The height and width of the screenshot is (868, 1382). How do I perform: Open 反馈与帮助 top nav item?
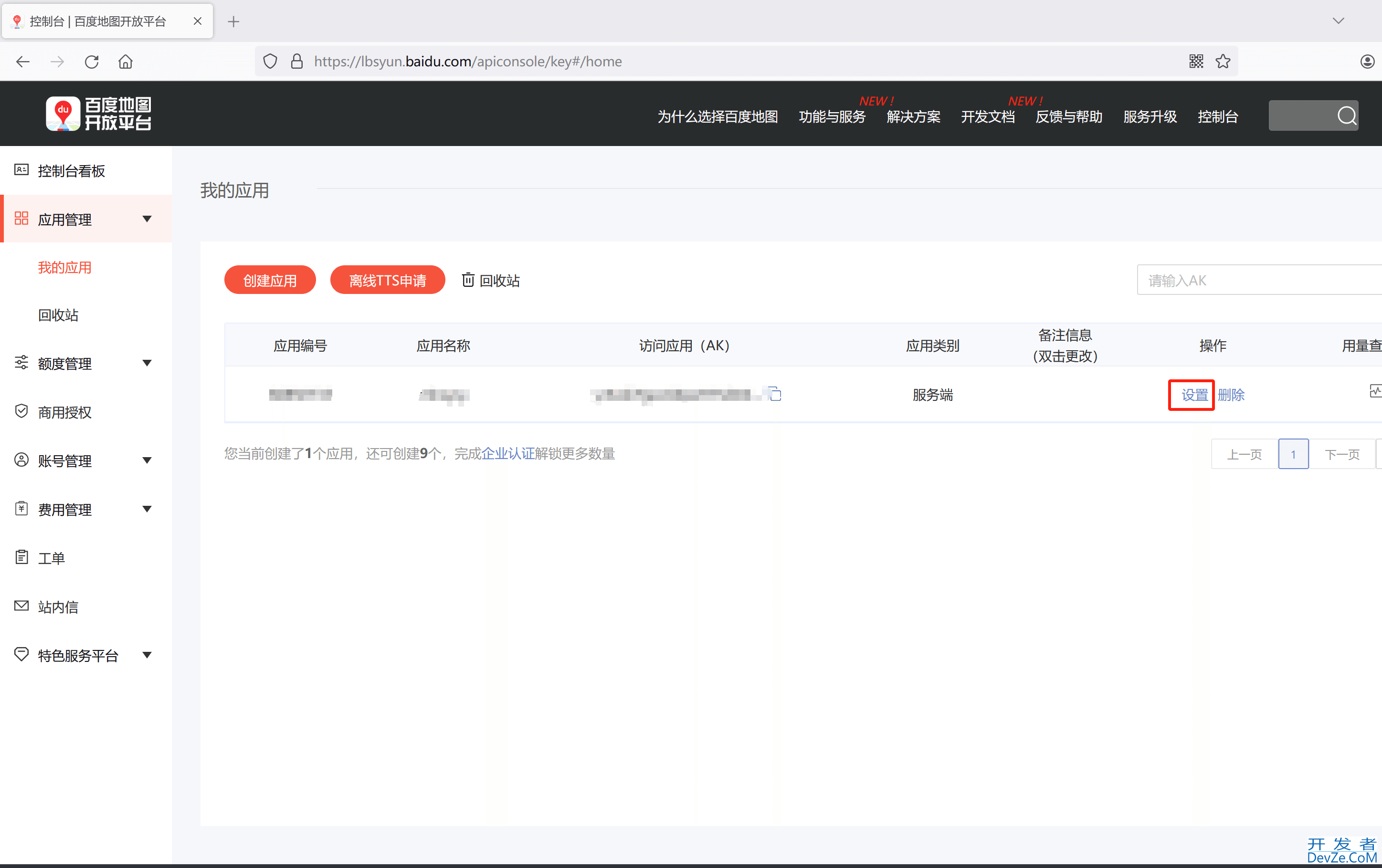pyautogui.click(x=1069, y=116)
